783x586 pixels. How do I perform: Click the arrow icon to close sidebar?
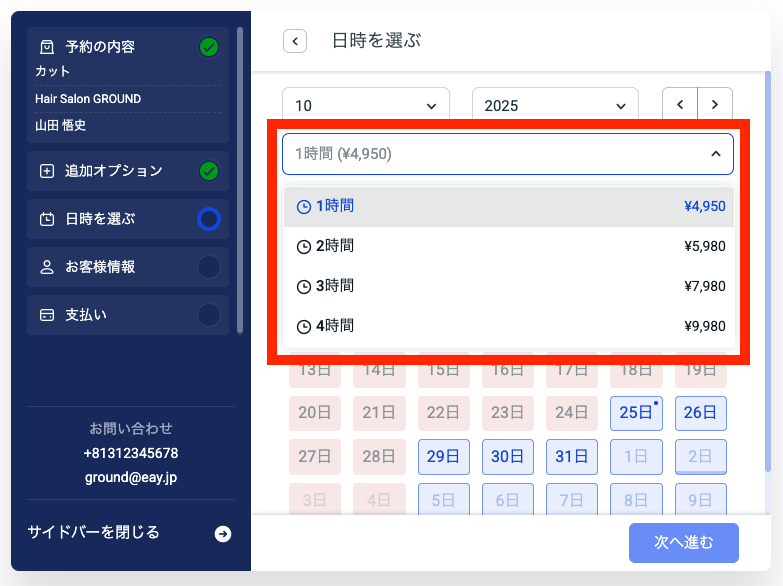[x=223, y=534]
